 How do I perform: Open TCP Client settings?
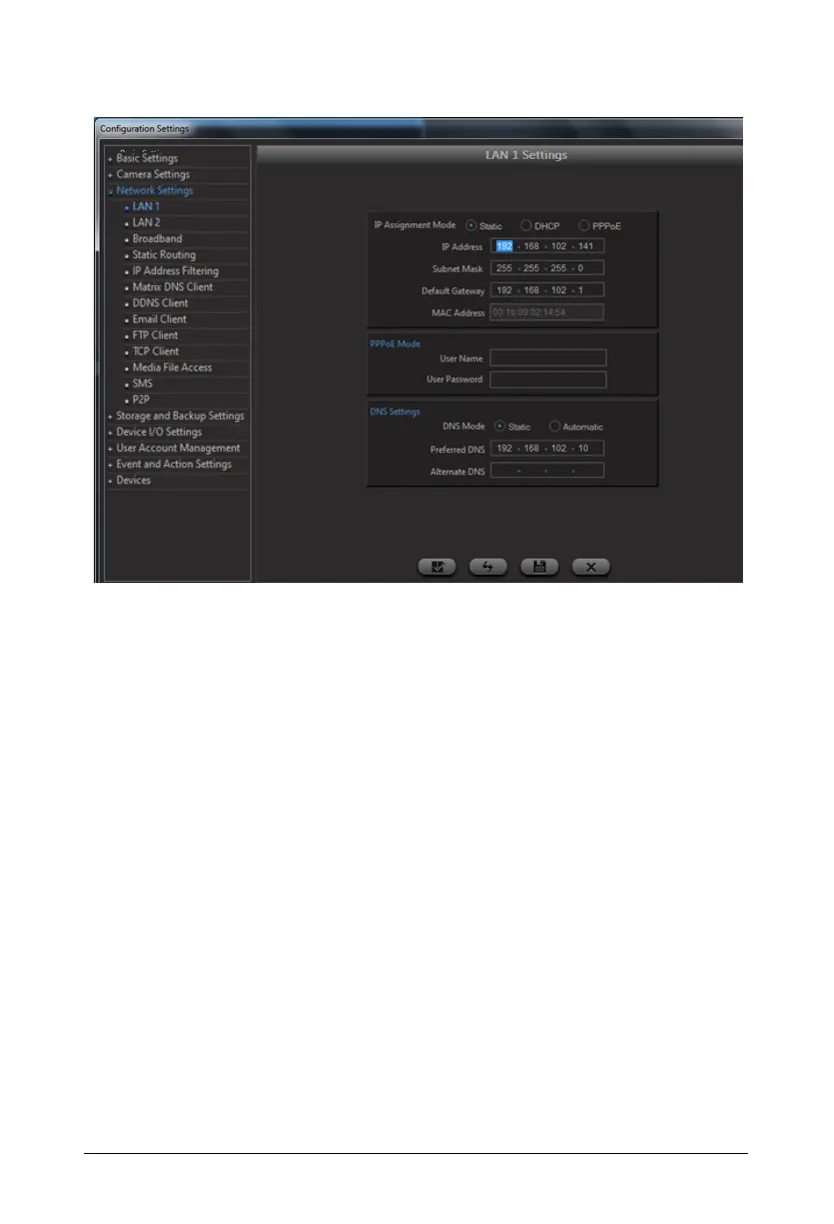(156, 351)
